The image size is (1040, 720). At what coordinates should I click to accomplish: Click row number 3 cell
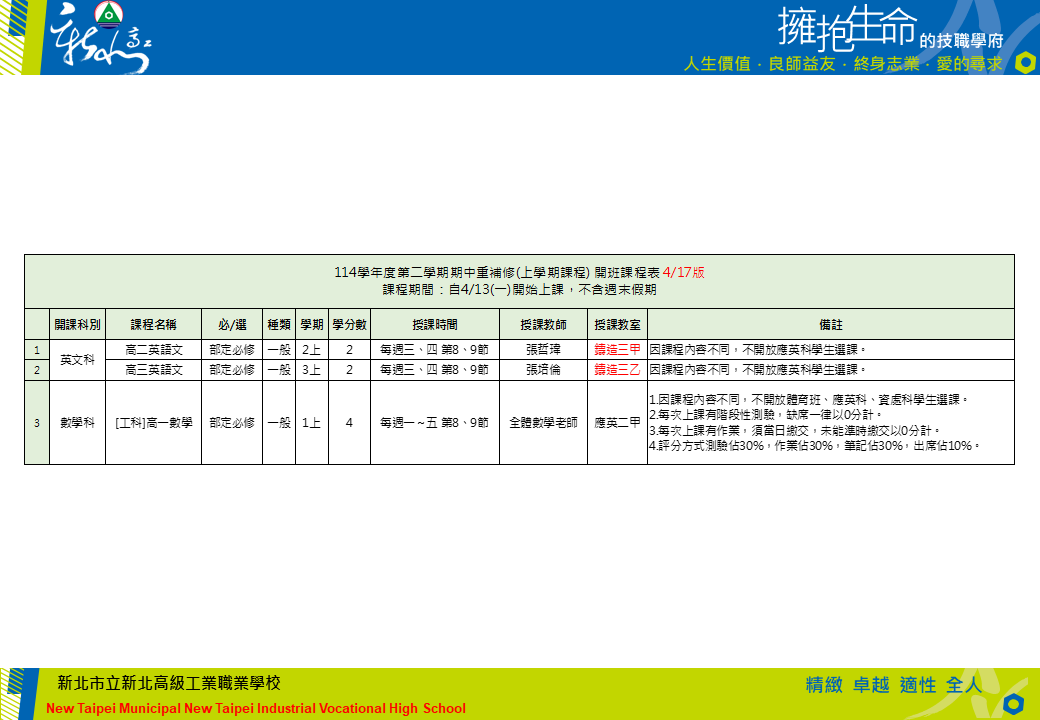(37, 422)
